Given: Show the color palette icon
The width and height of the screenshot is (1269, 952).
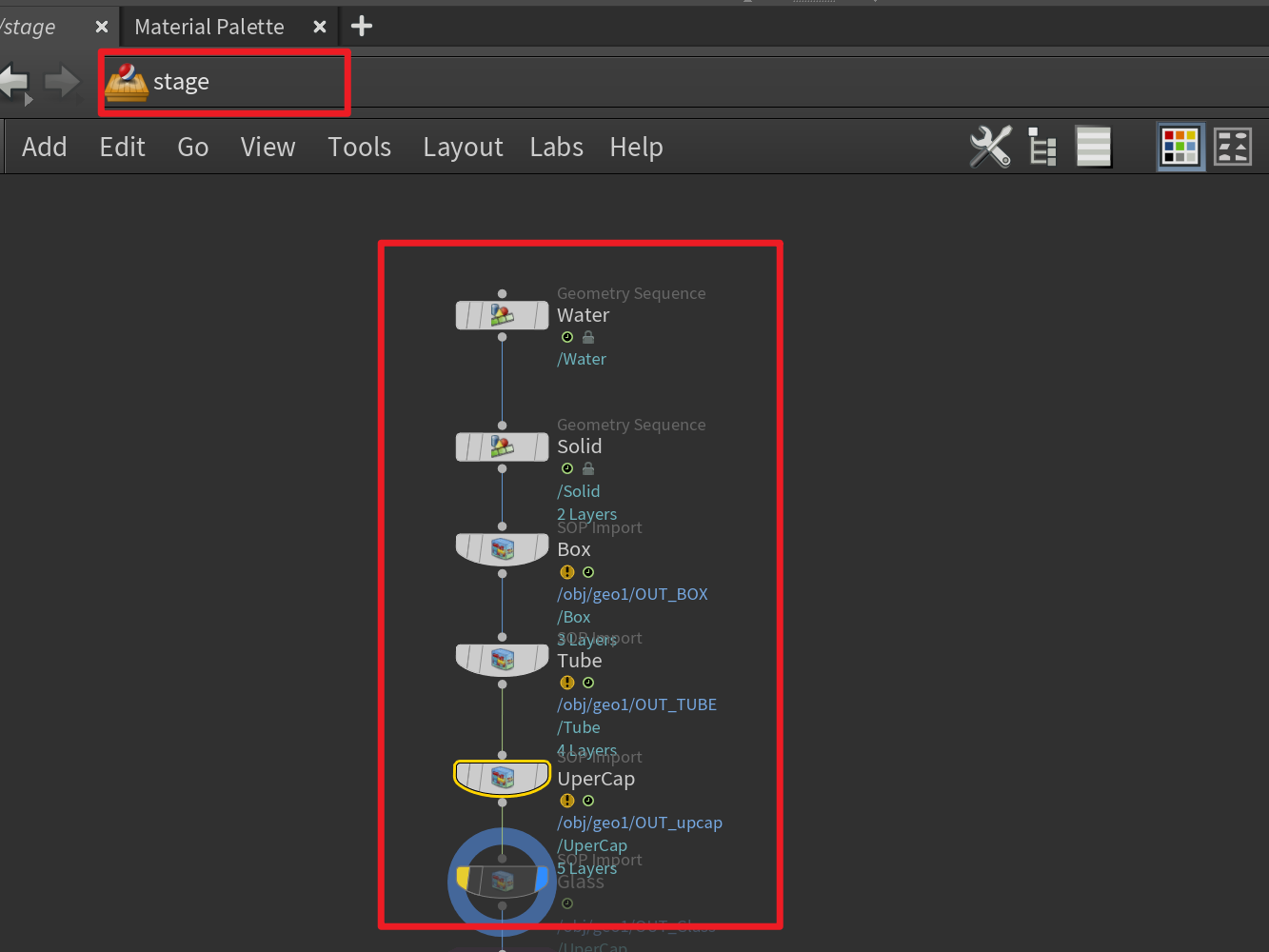Looking at the screenshot, I should (1180, 147).
